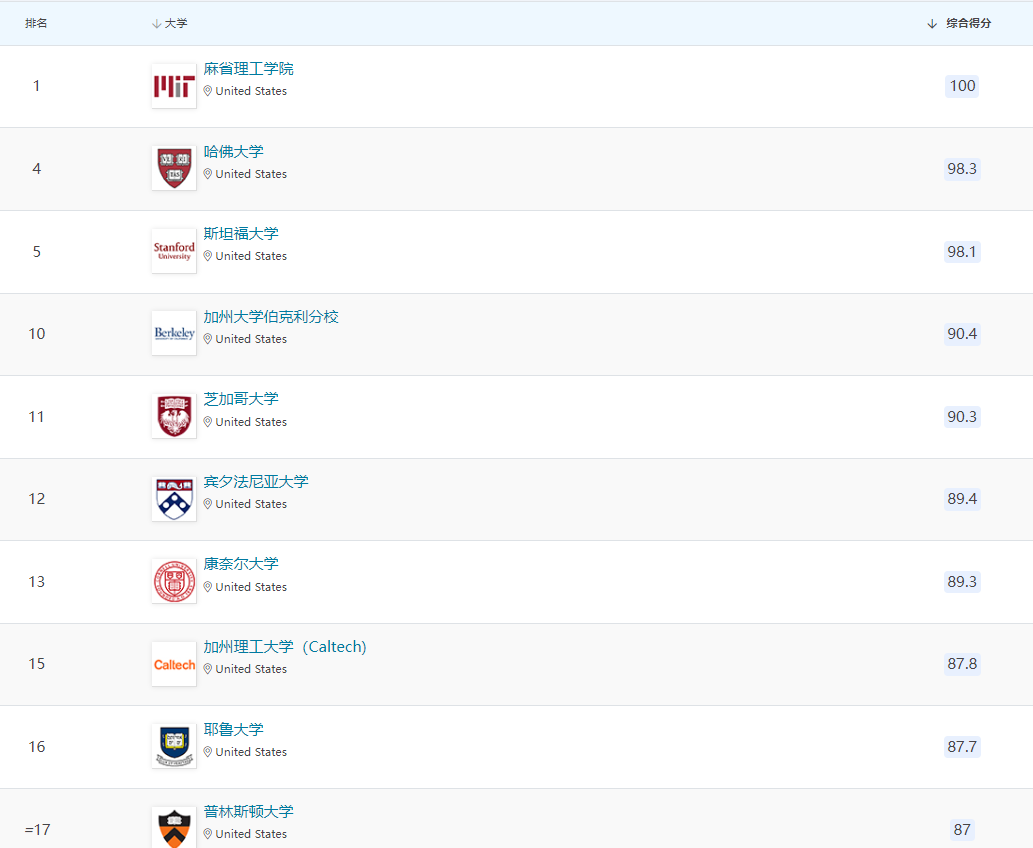The height and width of the screenshot is (848, 1033).
Task: Open the 芝加哥大学 link
Action: click(x=241, y=399)
